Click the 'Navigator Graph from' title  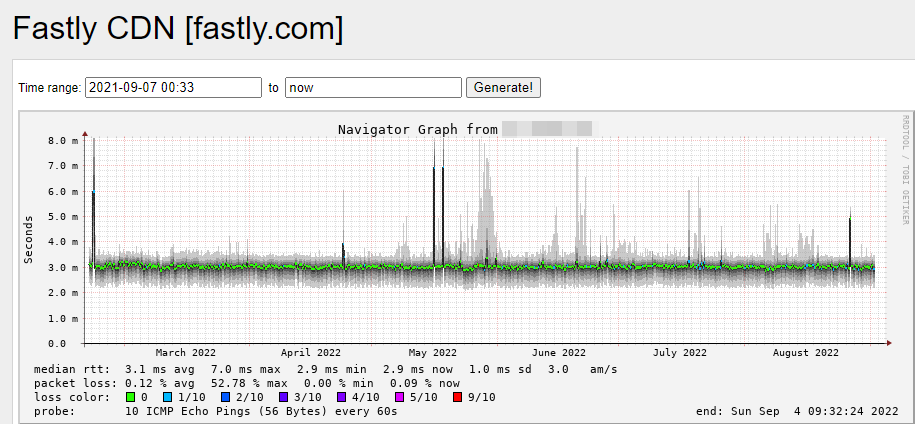coord(417,129)
